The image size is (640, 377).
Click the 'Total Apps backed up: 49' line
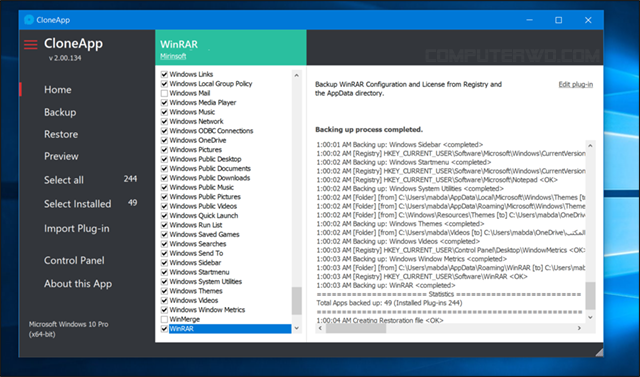(389, 303)
